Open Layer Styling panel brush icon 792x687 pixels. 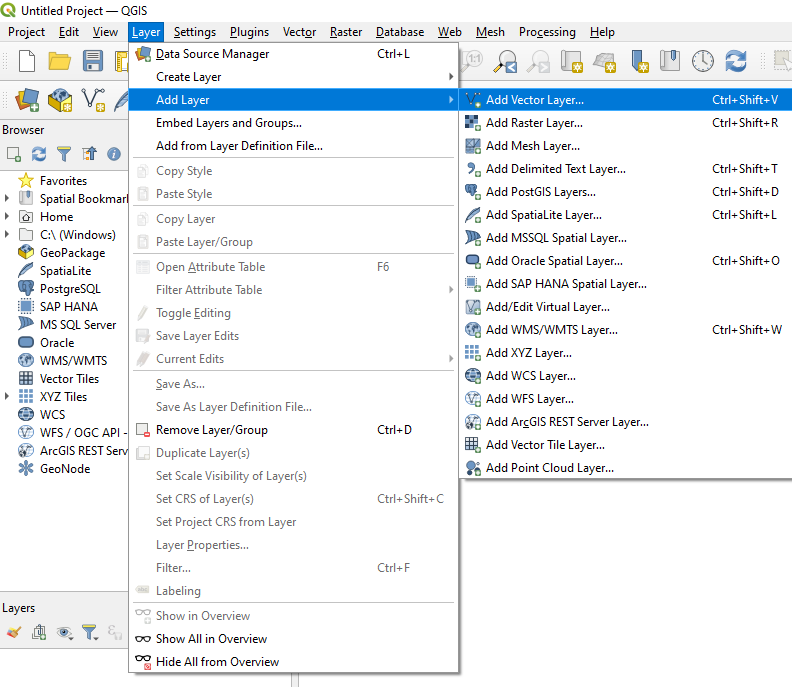pos(14,632)
